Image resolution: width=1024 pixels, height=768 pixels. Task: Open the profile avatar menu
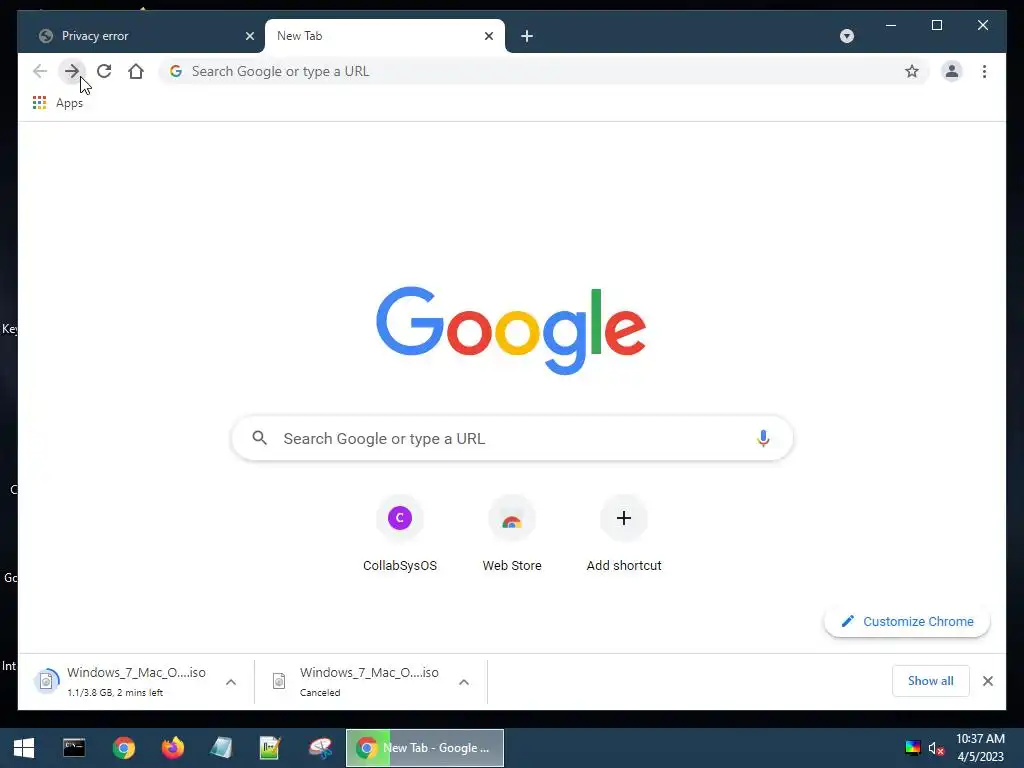coord(952,71)
